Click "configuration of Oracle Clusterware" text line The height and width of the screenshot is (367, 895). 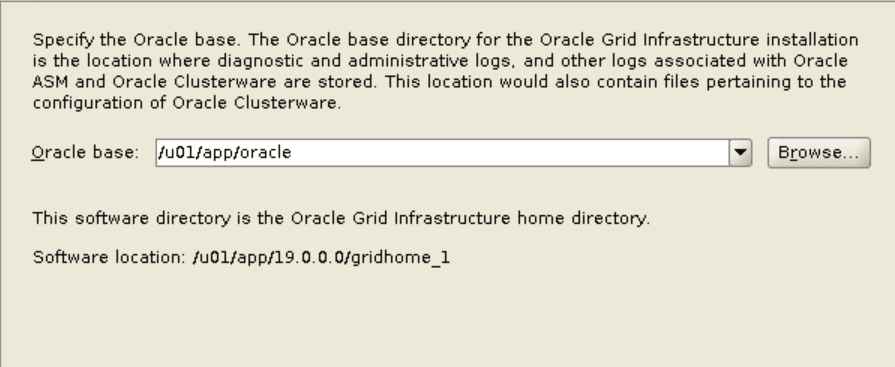(187, 103)
